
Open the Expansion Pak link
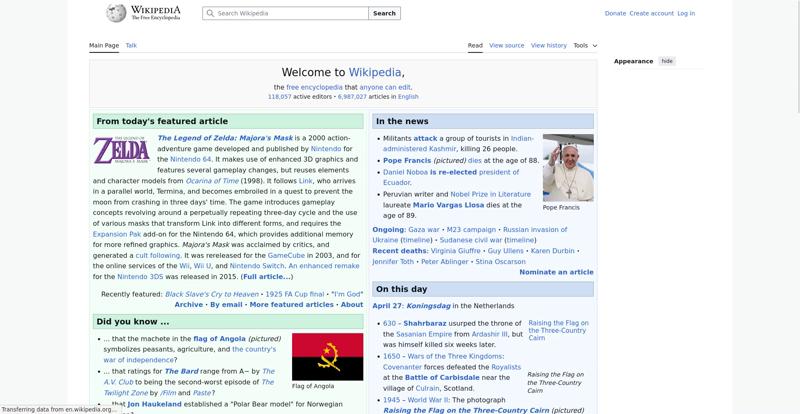pyautogui.click(x=117, y=234)
